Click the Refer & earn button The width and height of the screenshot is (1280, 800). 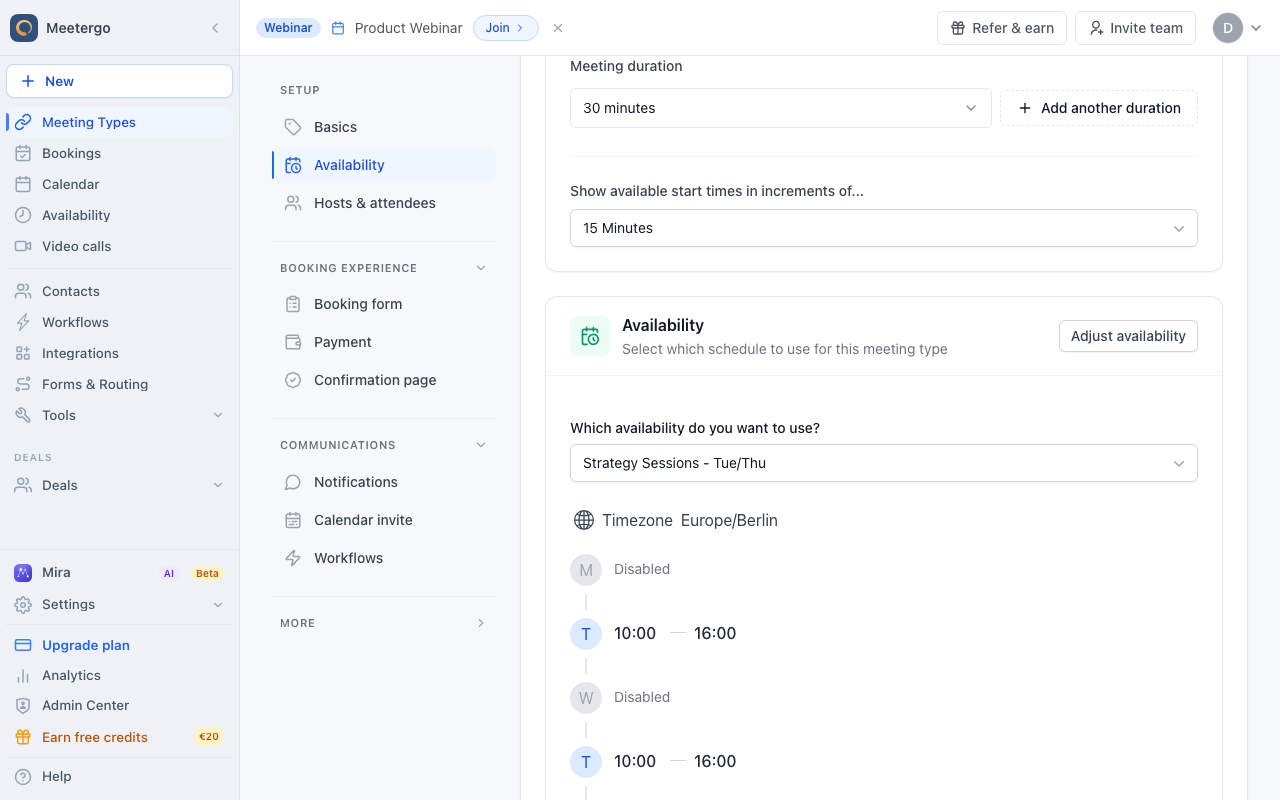pyautogui.click(x=1002, y=28)
